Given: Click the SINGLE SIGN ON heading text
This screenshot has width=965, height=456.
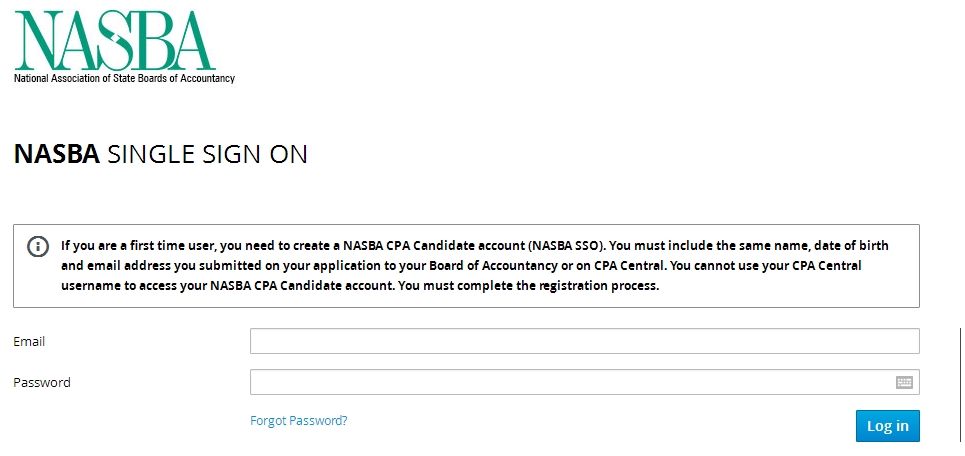Looking at the screenshot, I should [x=207, y=154].
